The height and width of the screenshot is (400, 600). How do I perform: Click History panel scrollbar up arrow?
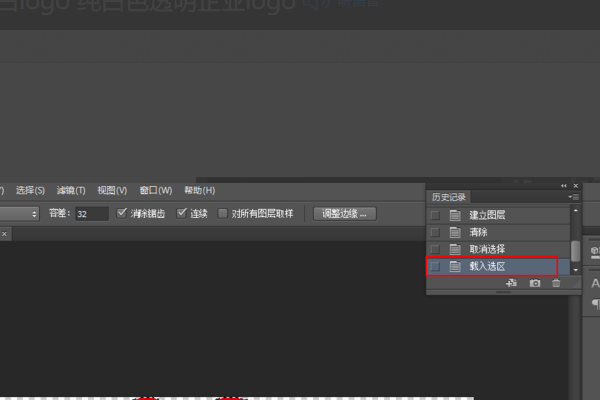pyautogui.click(x=576, y=211)
